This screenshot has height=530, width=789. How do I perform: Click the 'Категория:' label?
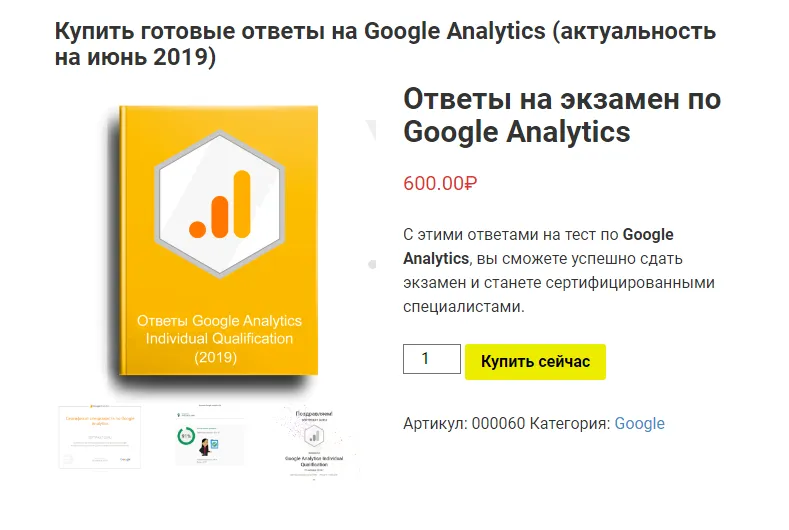click(x=569, y=423)
